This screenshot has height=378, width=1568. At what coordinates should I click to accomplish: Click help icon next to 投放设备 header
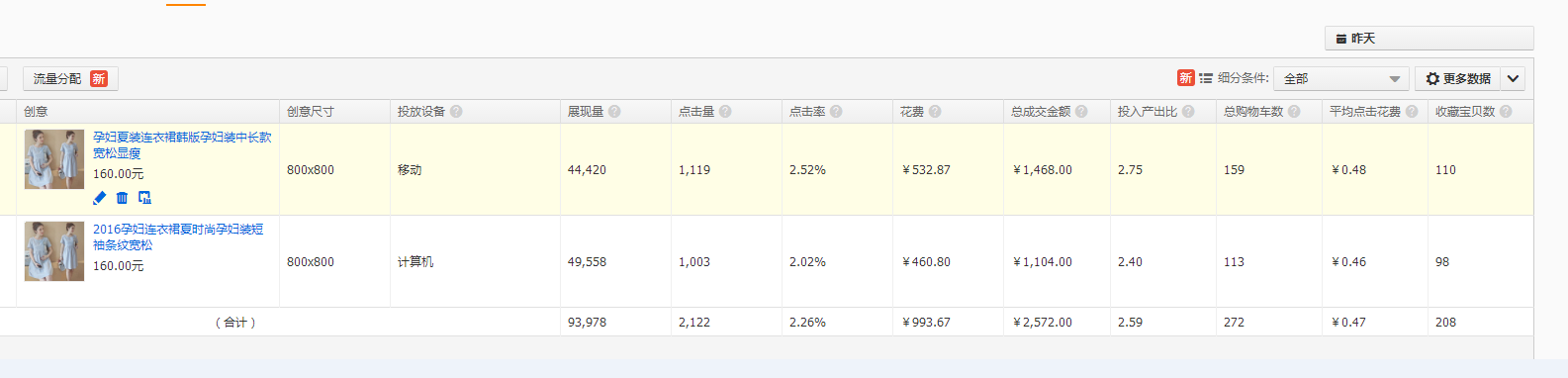click(x=456, y=112)
